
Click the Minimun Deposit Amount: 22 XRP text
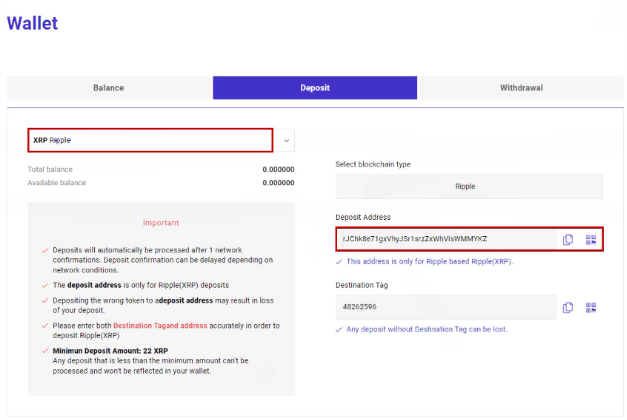pyautogui.click(x=110, y=351)
